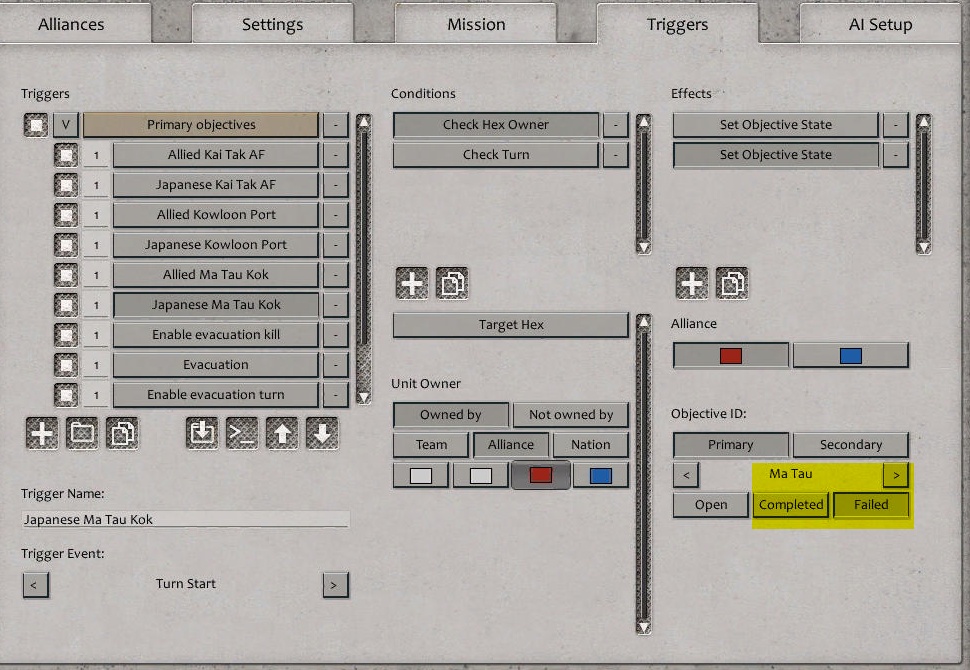Add a new trigger with the plus icon
The height and width of the screenshot is (670, 970).
40,434
